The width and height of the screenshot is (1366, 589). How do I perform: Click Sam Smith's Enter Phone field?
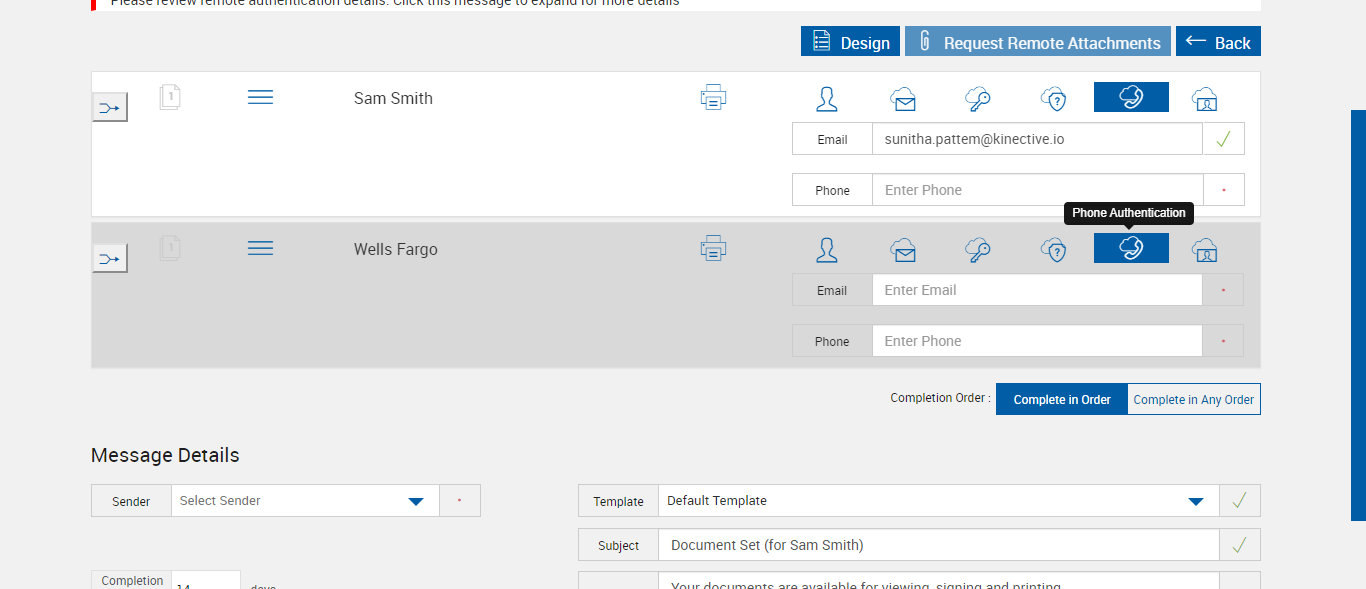pos(1036,190)
